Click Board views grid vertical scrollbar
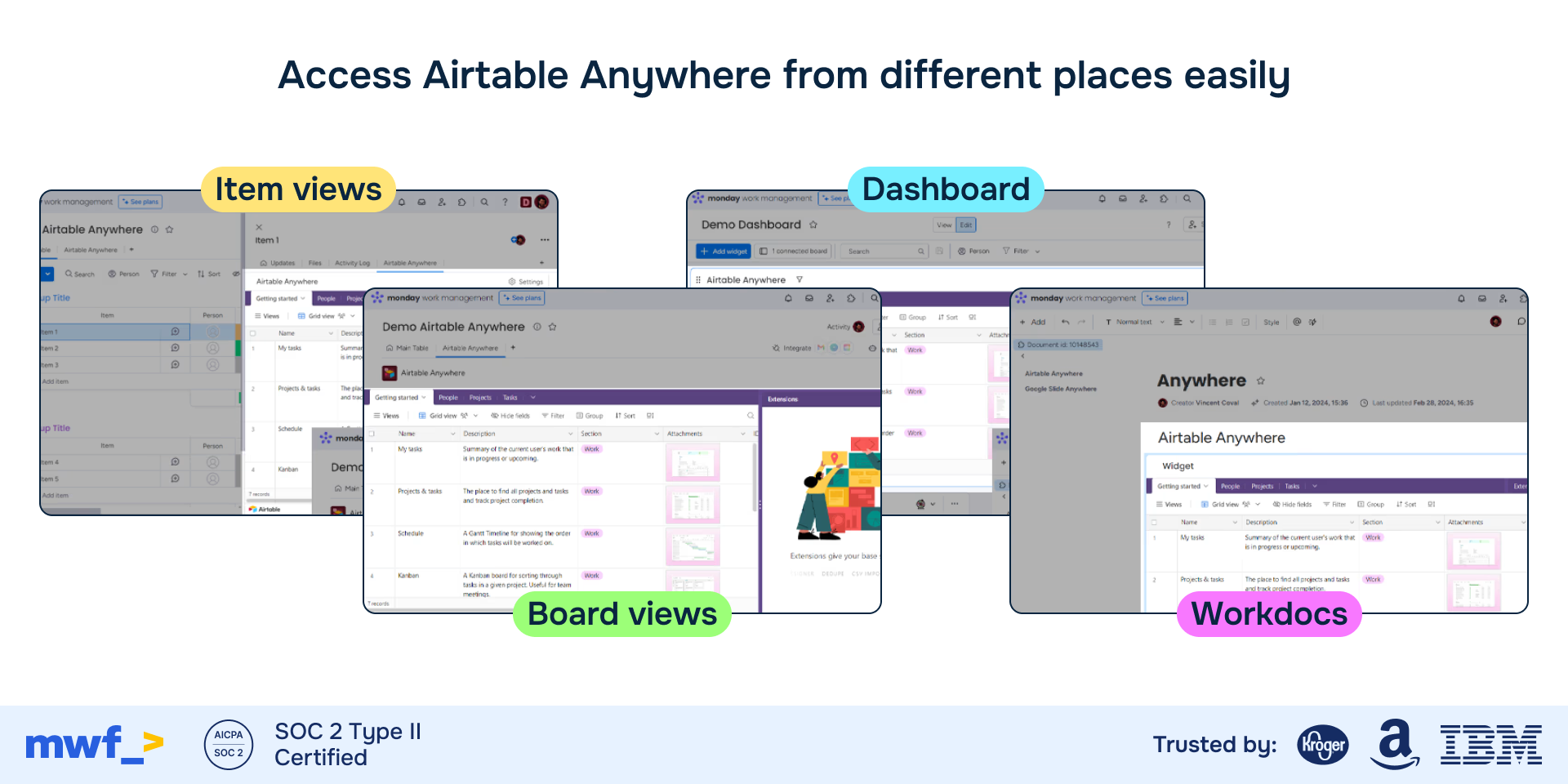 pyautogui.click(x=755, y=477)
